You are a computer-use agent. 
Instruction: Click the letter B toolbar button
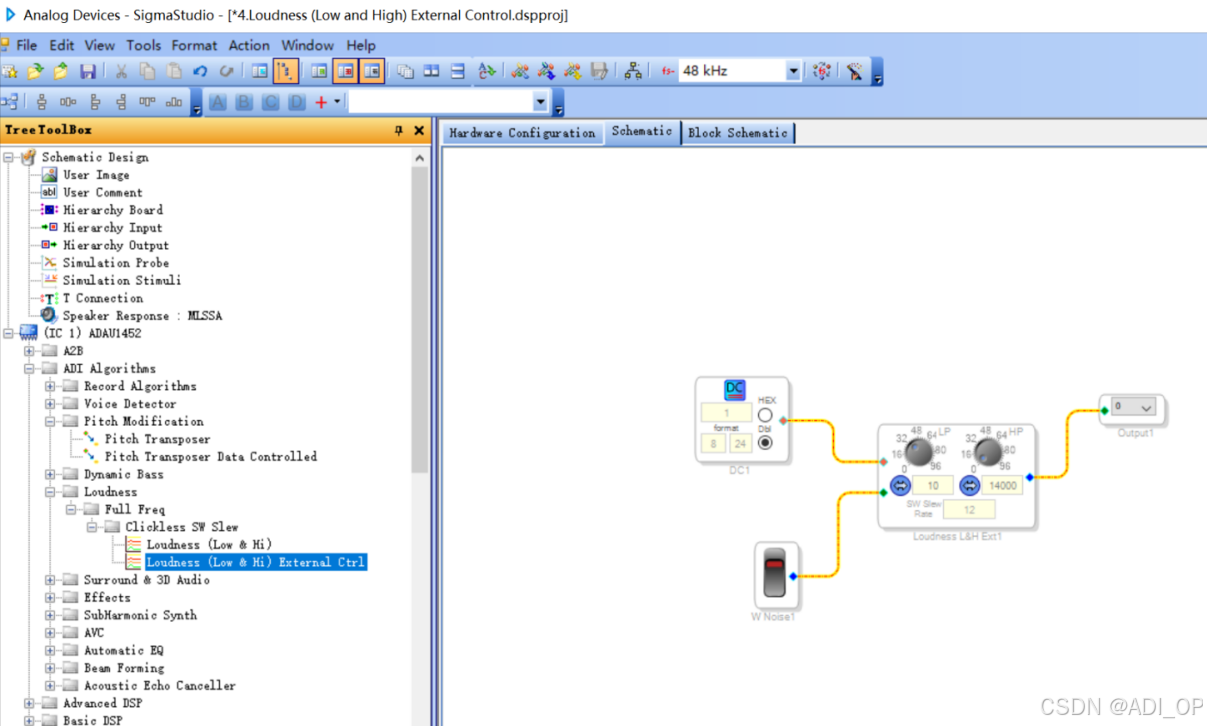pos(244,102)
